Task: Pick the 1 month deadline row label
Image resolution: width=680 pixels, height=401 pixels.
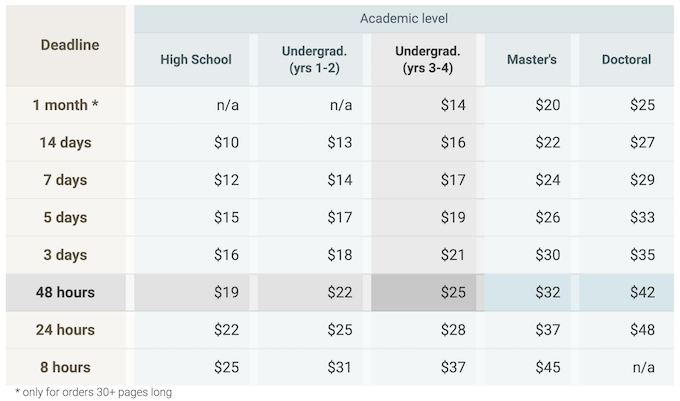Action: coord(65,105)
